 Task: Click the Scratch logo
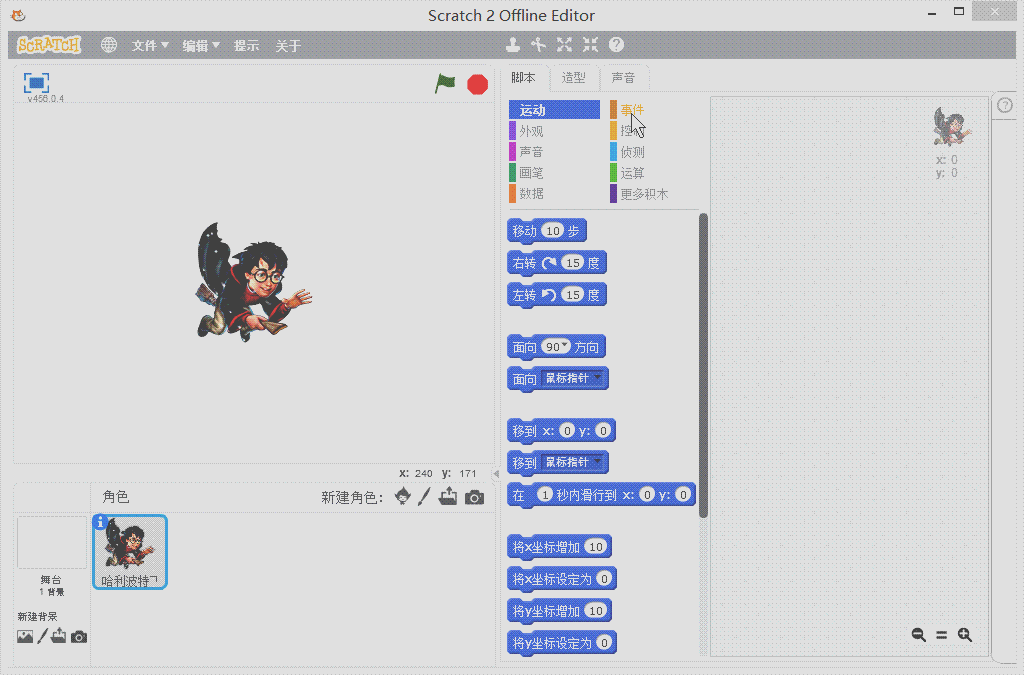tap(49, 45)
